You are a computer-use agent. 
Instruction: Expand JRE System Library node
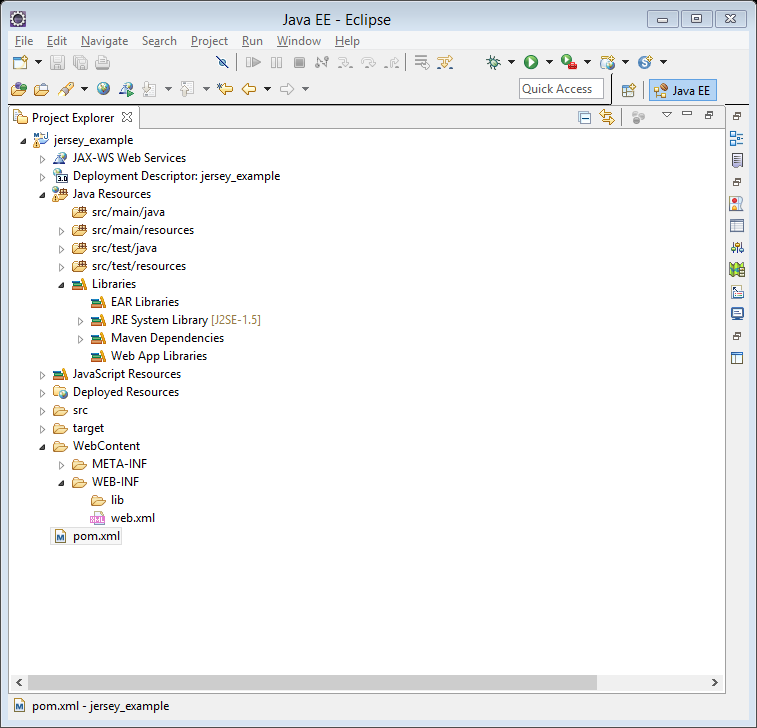pos(81,321)
